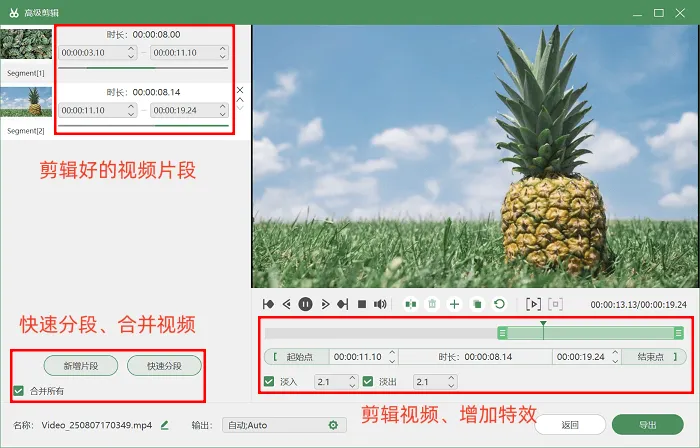Stop playback with the square stop icon
This screenshot has width=700, height=448.
pyautogui.click(x=362, y=304)
